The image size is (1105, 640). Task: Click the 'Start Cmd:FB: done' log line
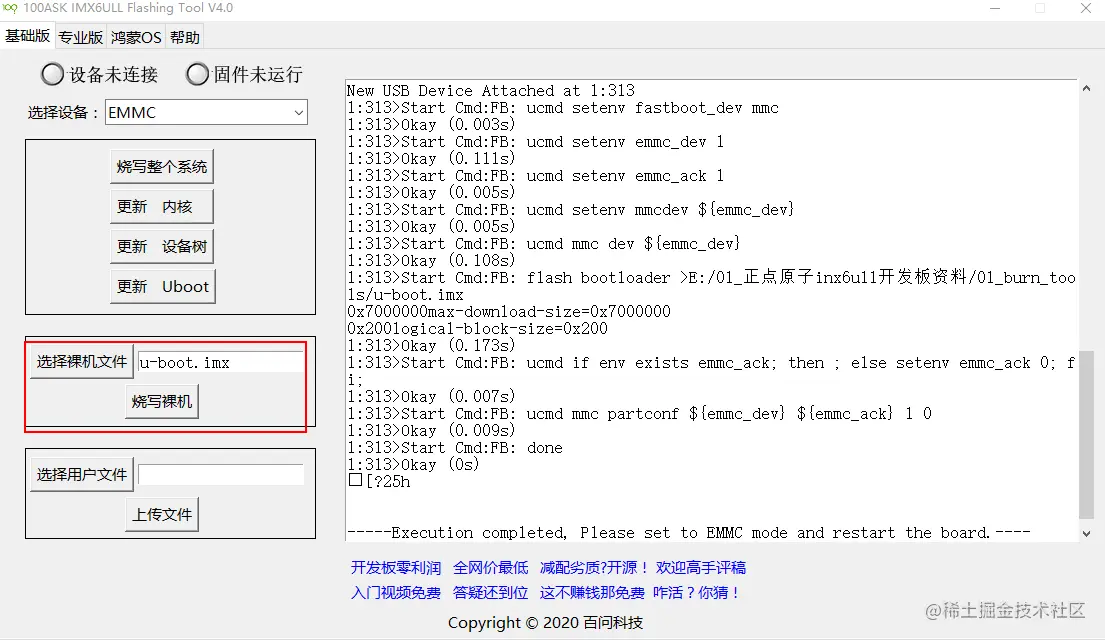(455, 448)
